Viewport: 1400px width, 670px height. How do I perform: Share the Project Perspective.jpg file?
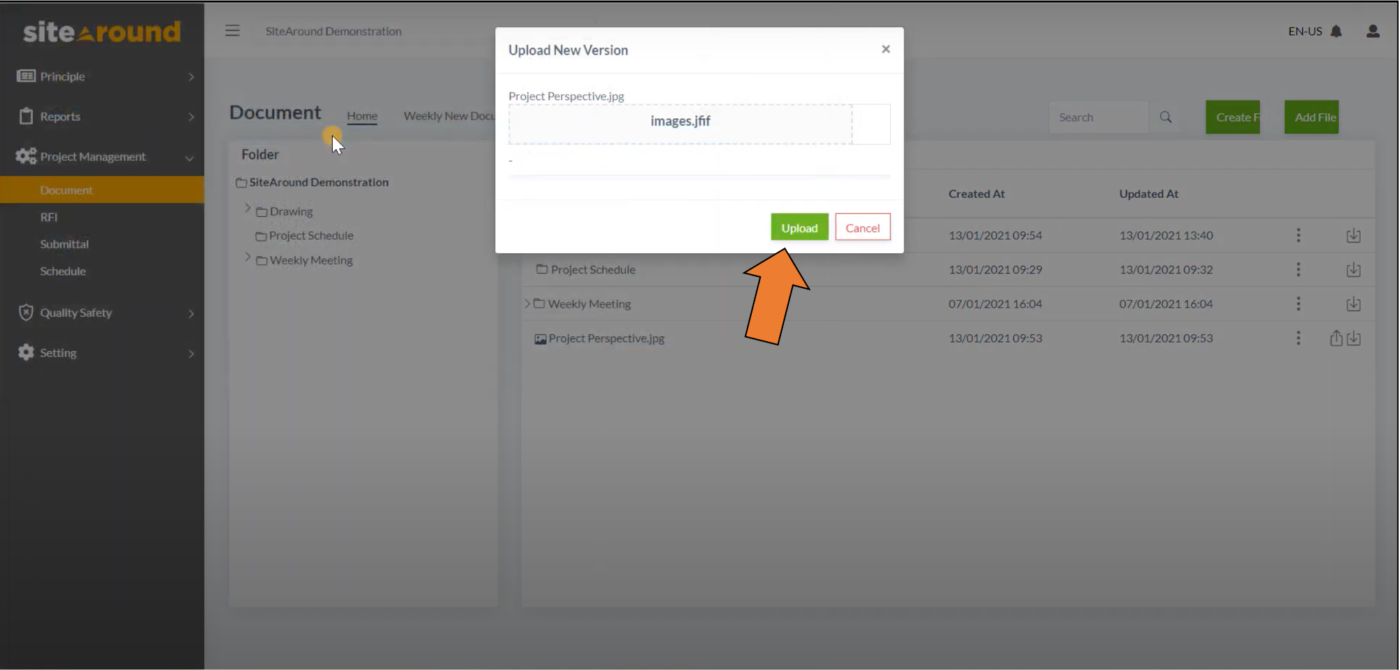click(1336, 338)
